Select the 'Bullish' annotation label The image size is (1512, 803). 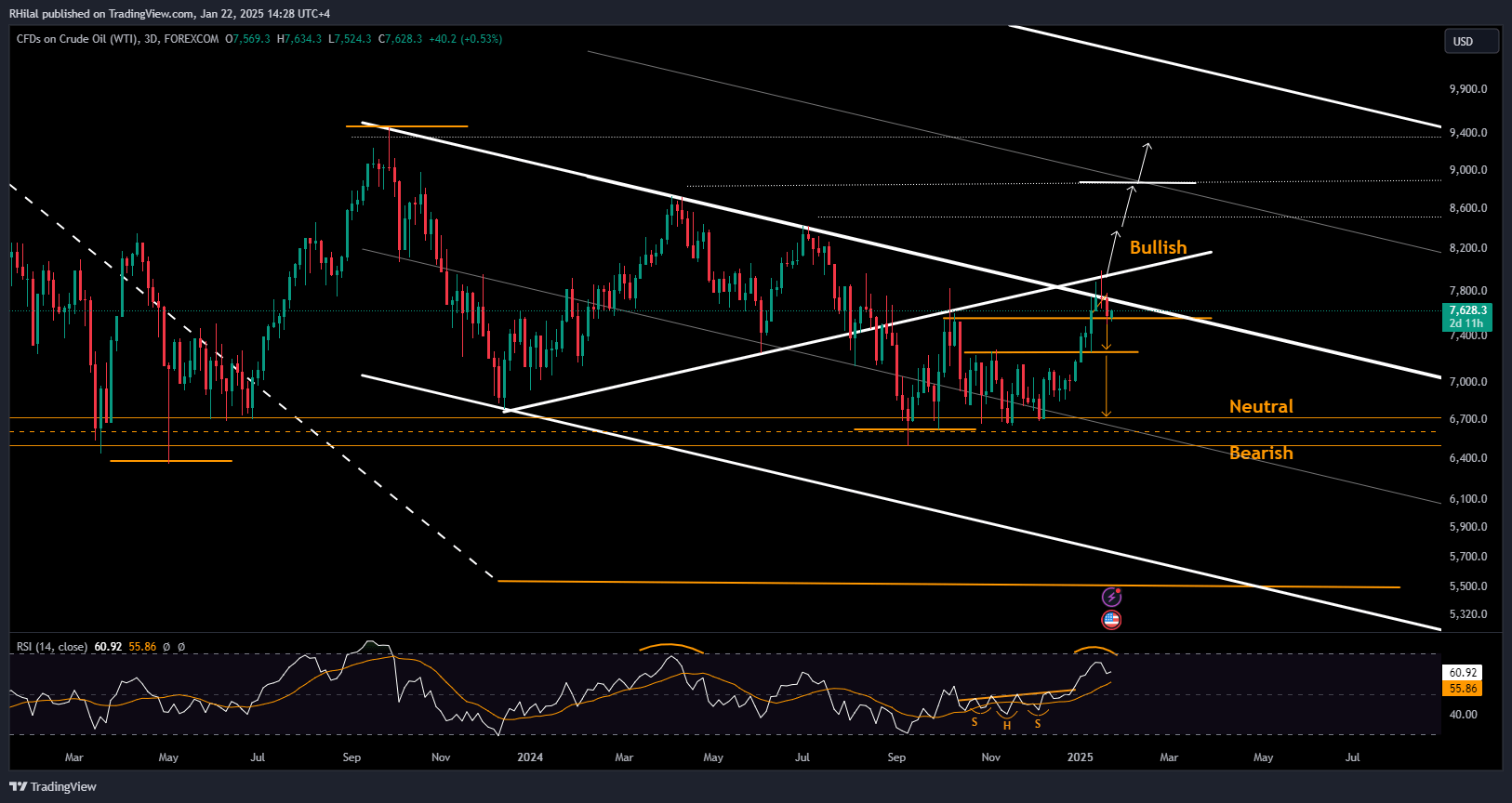pyautogui.click(x=1158, y=247)
